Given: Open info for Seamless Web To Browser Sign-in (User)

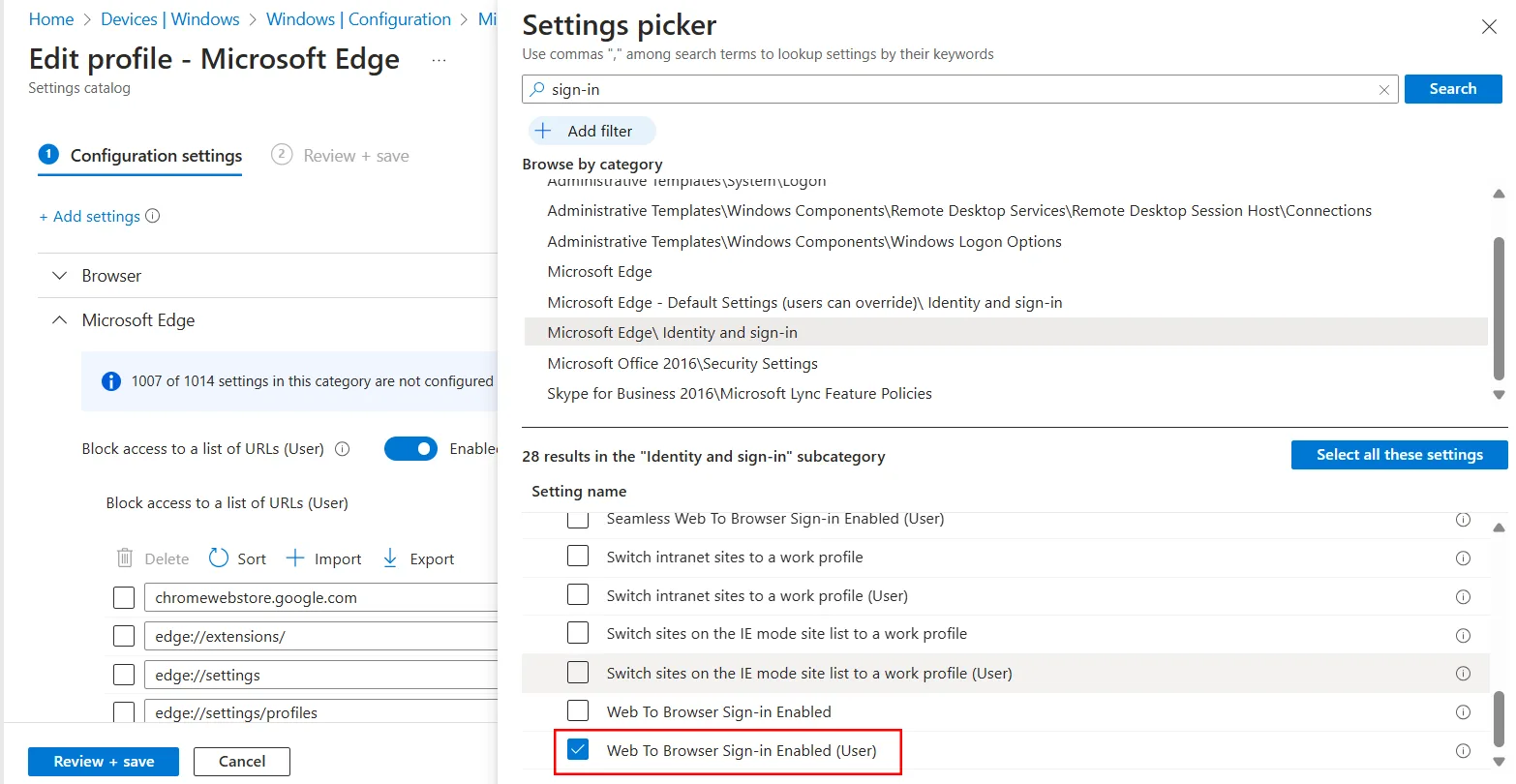Looking at the screenshot, I should click(1463, 520).
